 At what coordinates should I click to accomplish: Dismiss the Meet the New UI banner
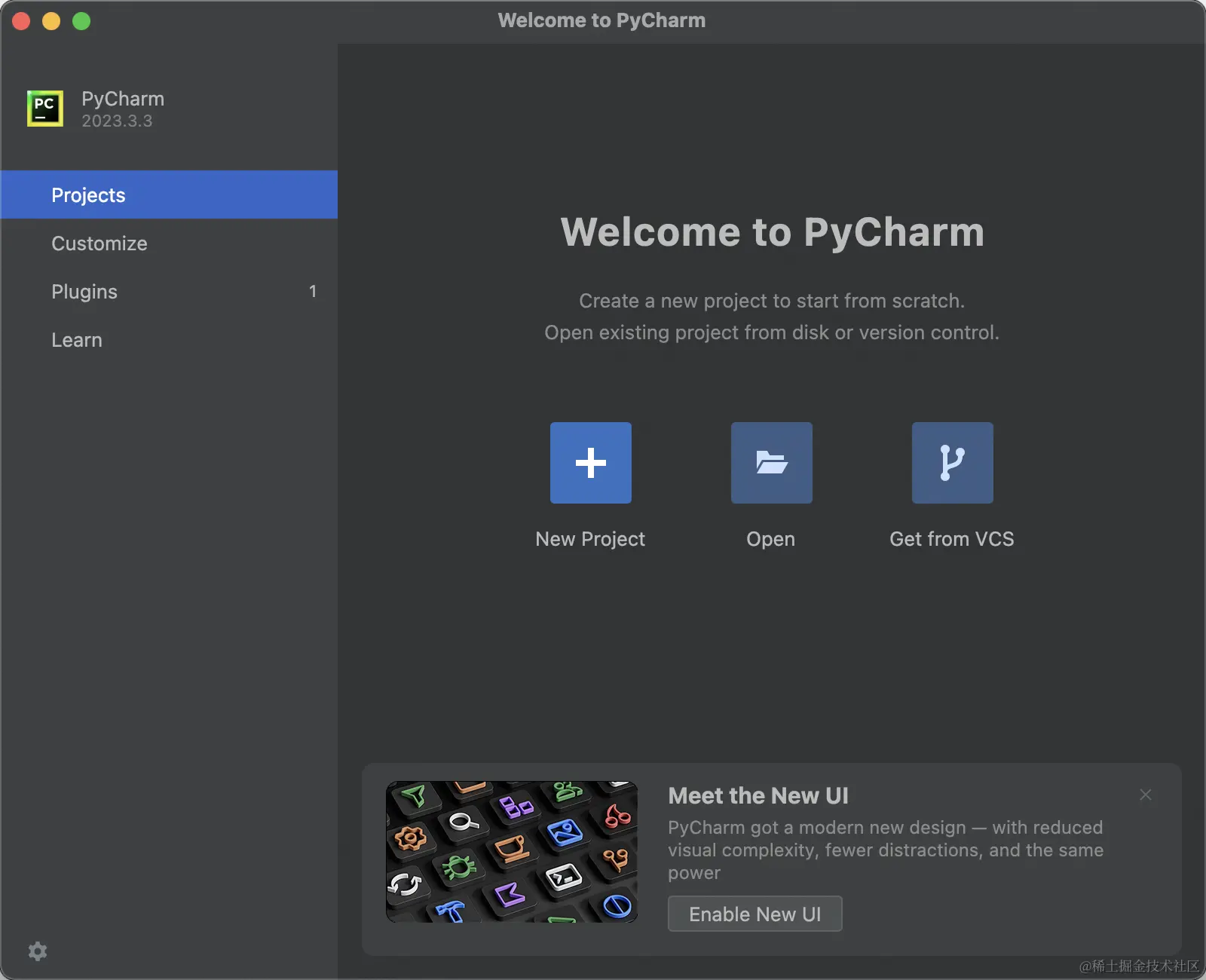[1146, 795]
